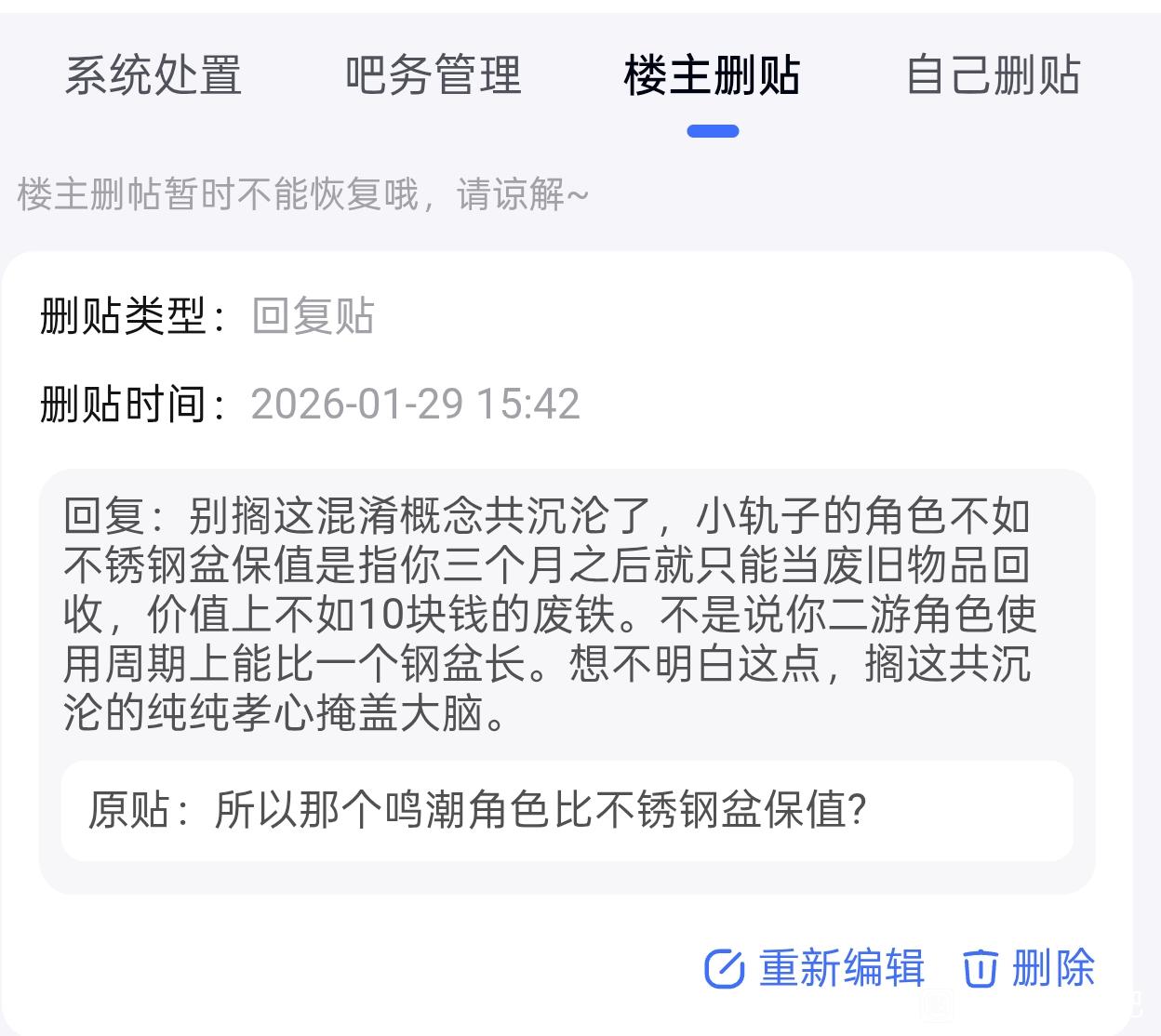Click the blue active tab indicator bar
The width and height of the screenshot is (1161, 1036).
(x=713, y=131)
